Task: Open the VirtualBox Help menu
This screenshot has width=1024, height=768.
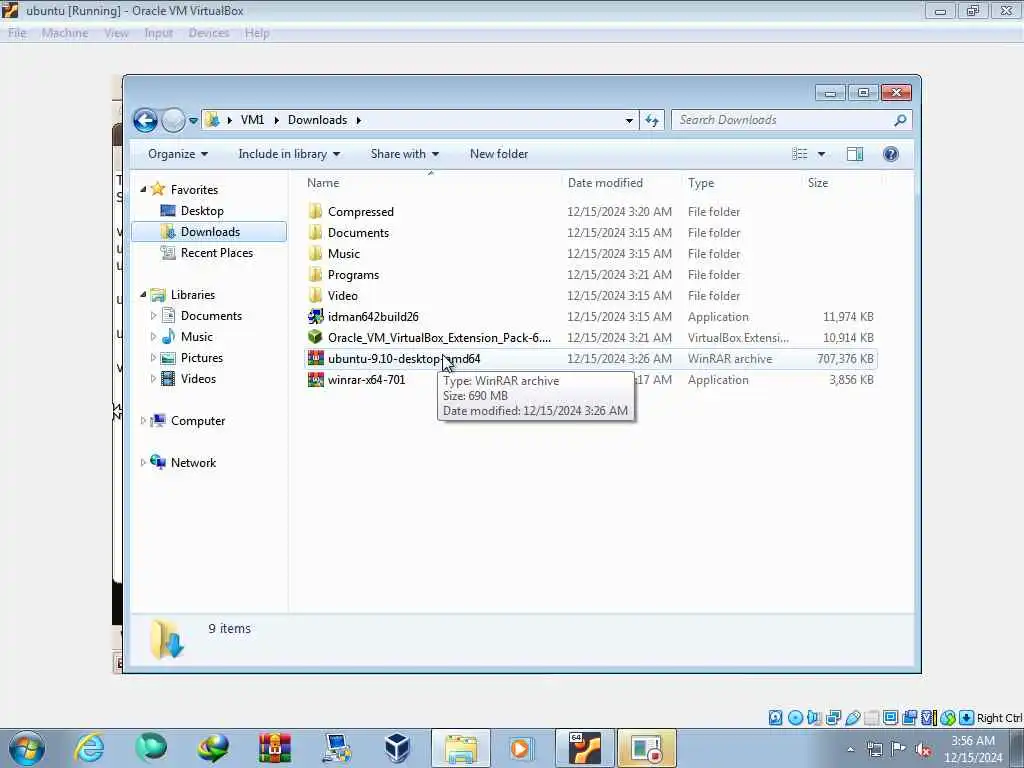Action: pyautogui.click(x=257, y=33)
